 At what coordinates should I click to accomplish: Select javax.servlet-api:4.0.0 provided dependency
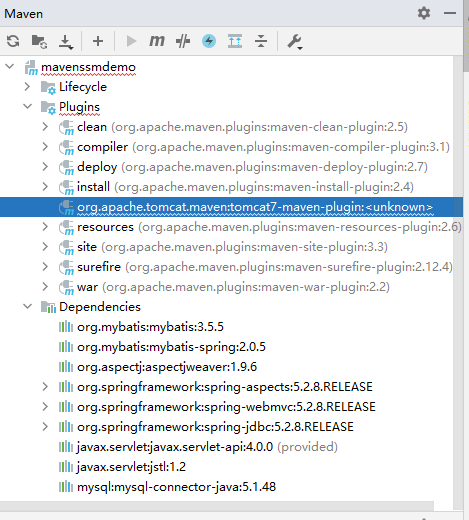click(207, 447)
